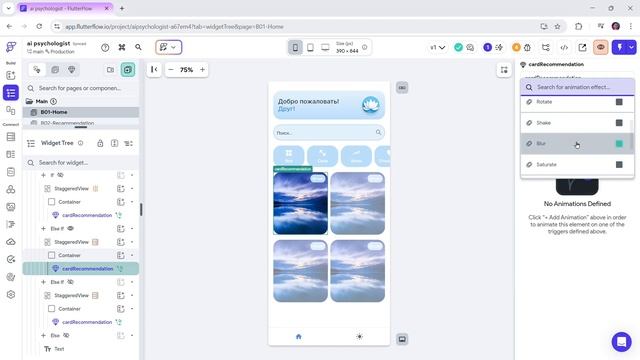Open Preview mode eye button
This screenshot has width=640, height=360.
click(601, 47)
